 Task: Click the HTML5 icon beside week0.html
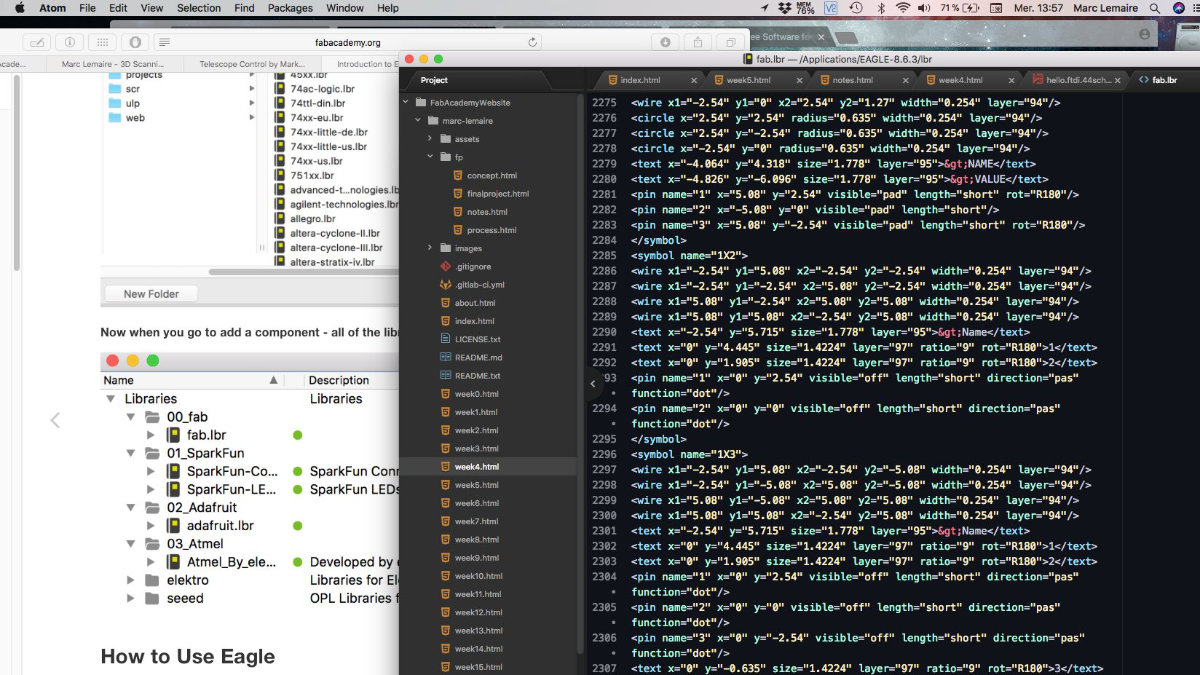coord(446,394)
